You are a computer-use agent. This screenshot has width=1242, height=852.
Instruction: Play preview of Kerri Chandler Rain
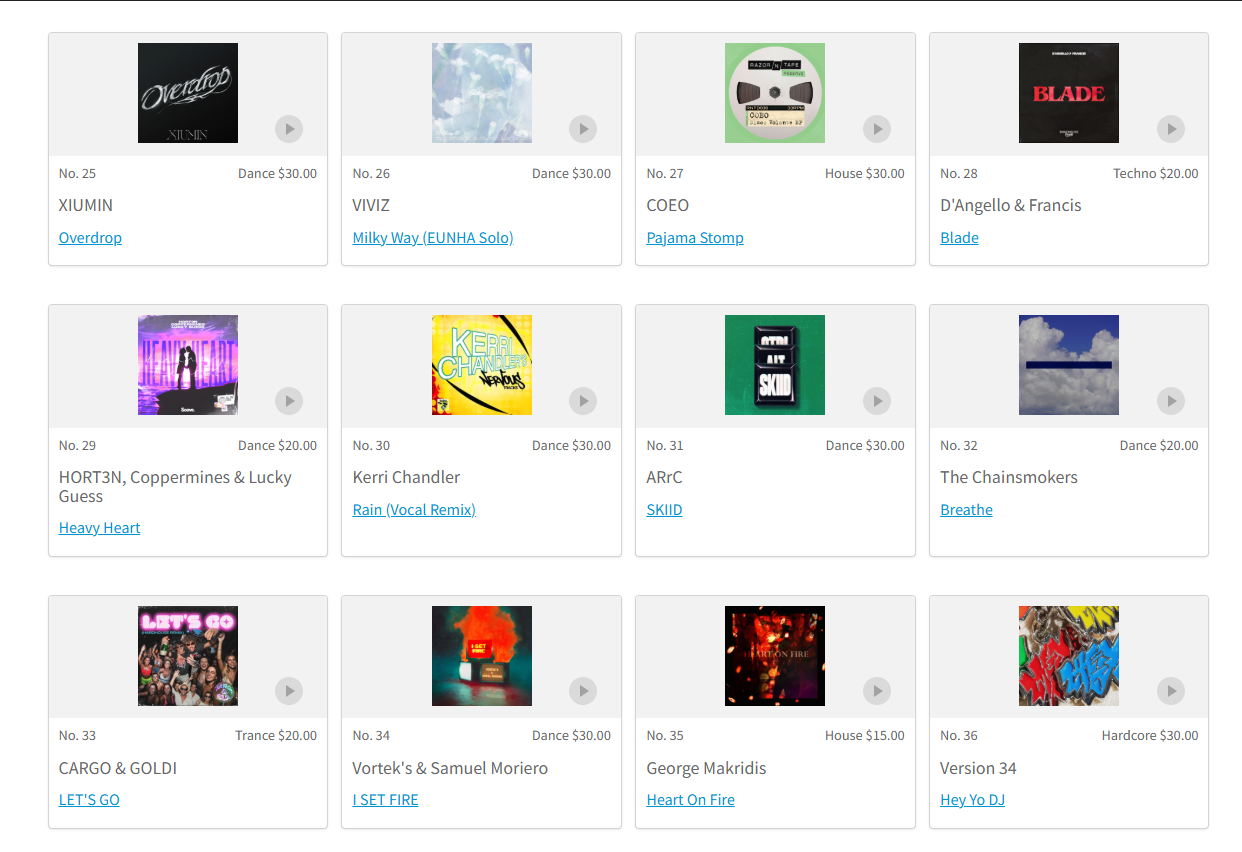tap(583, 401)
